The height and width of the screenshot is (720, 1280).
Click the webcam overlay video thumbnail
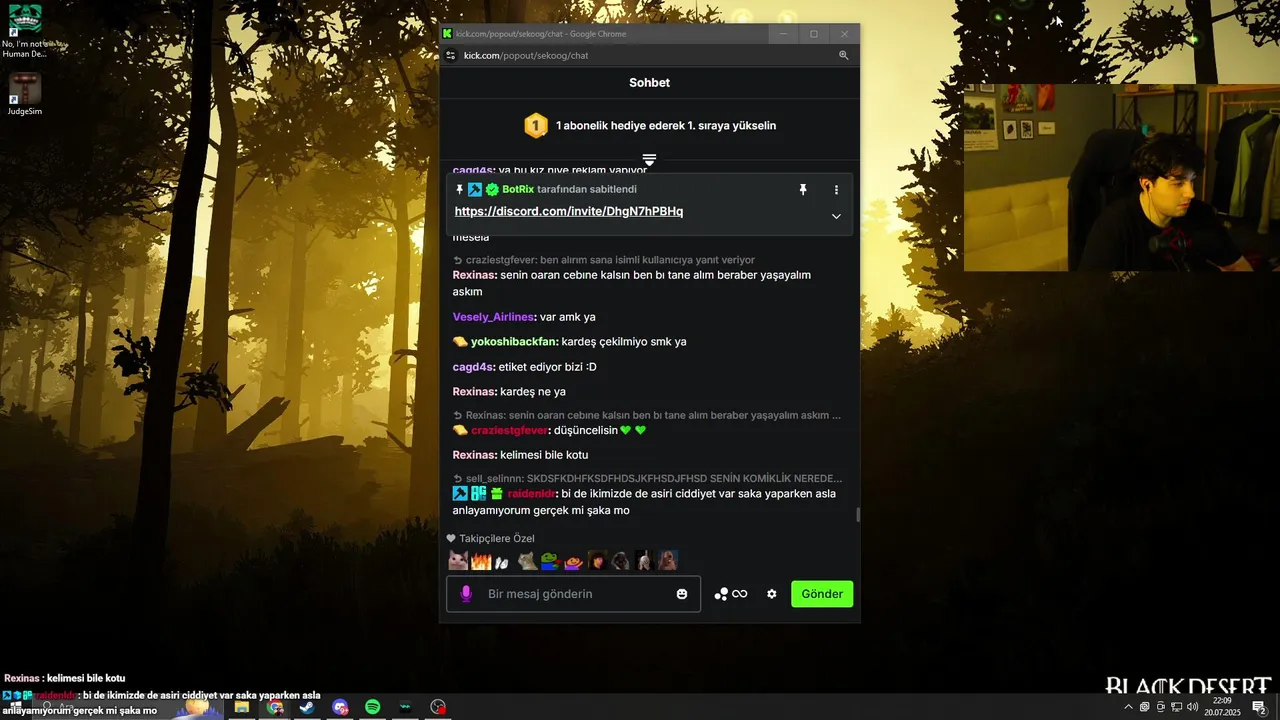(x=1121, y=177)
